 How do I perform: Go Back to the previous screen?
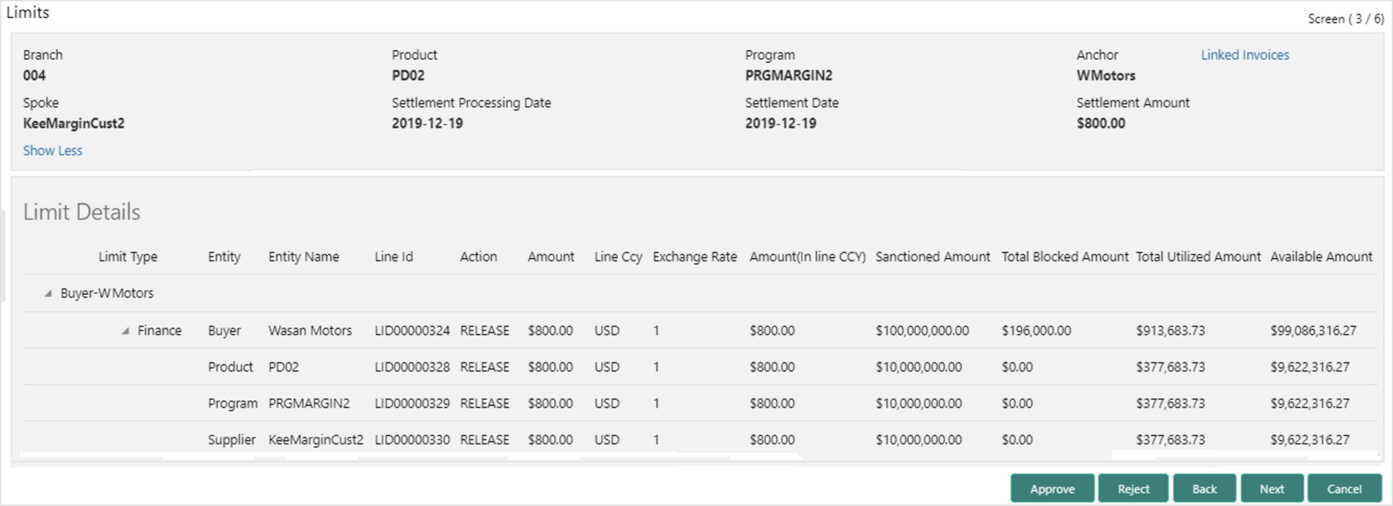[1204, 488]
